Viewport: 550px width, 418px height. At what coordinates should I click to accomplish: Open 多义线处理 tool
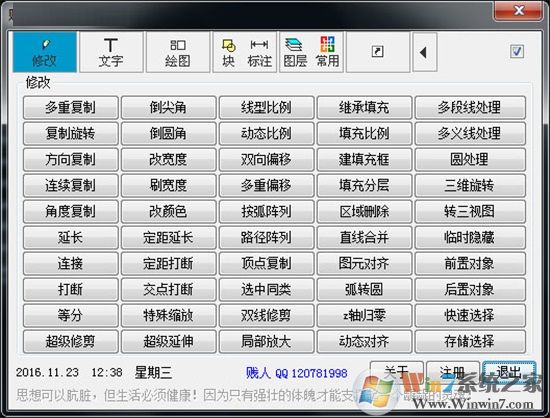(x=470, y=133)
